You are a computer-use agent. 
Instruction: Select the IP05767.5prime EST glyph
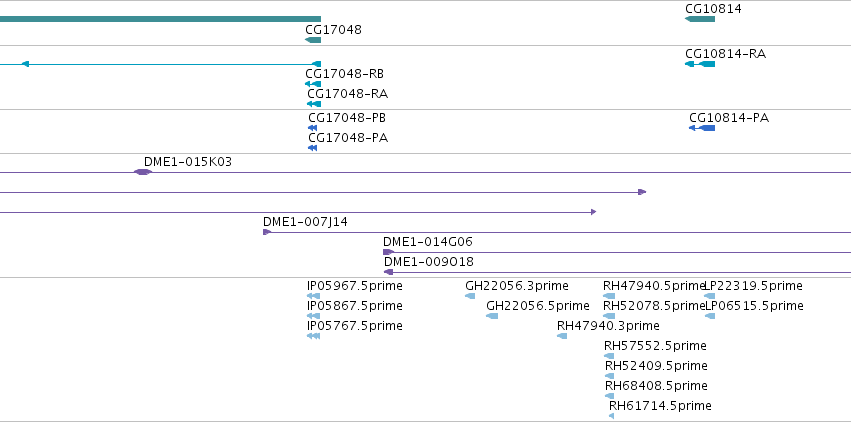[x=314, y=336]
